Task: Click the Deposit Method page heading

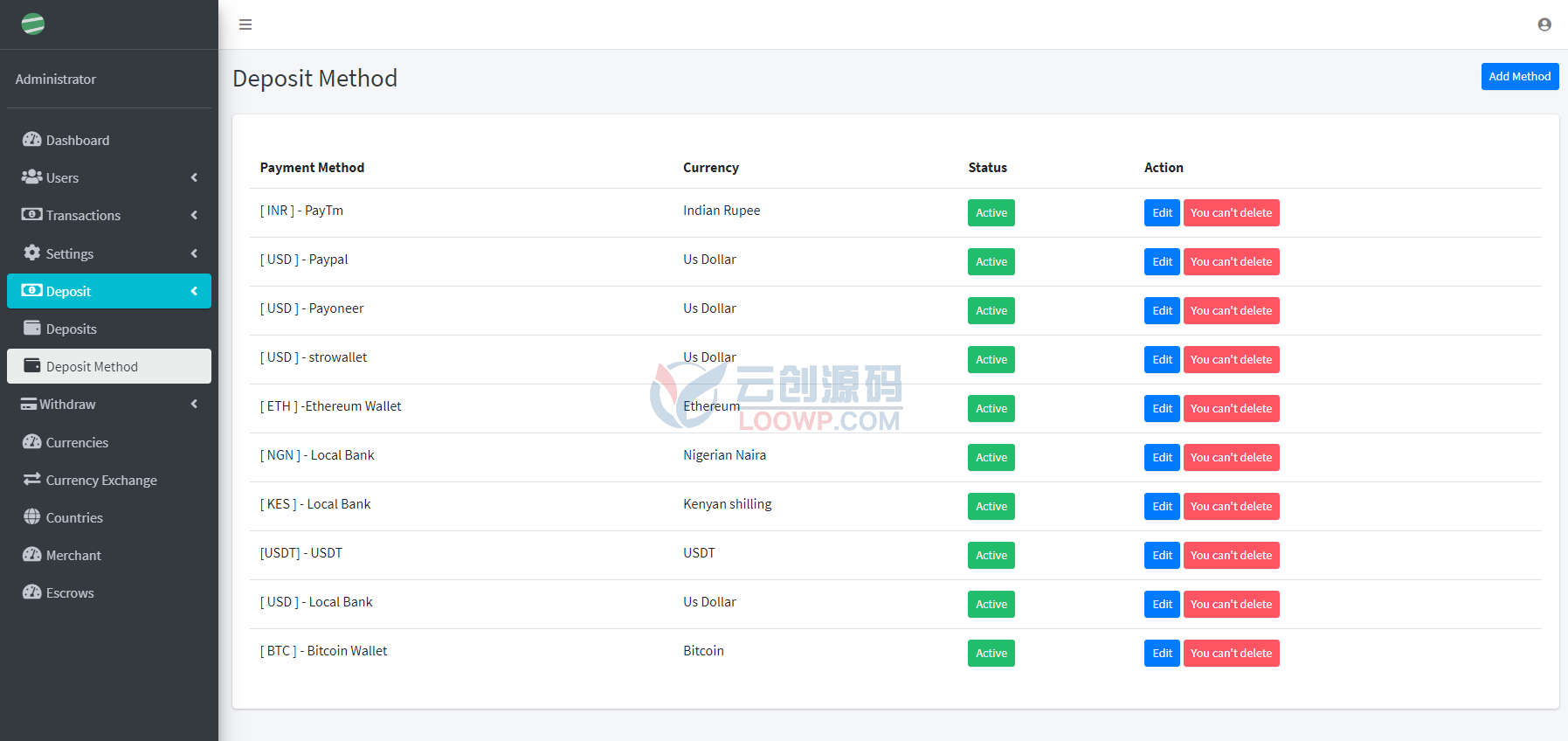Action: pos(314,78)
